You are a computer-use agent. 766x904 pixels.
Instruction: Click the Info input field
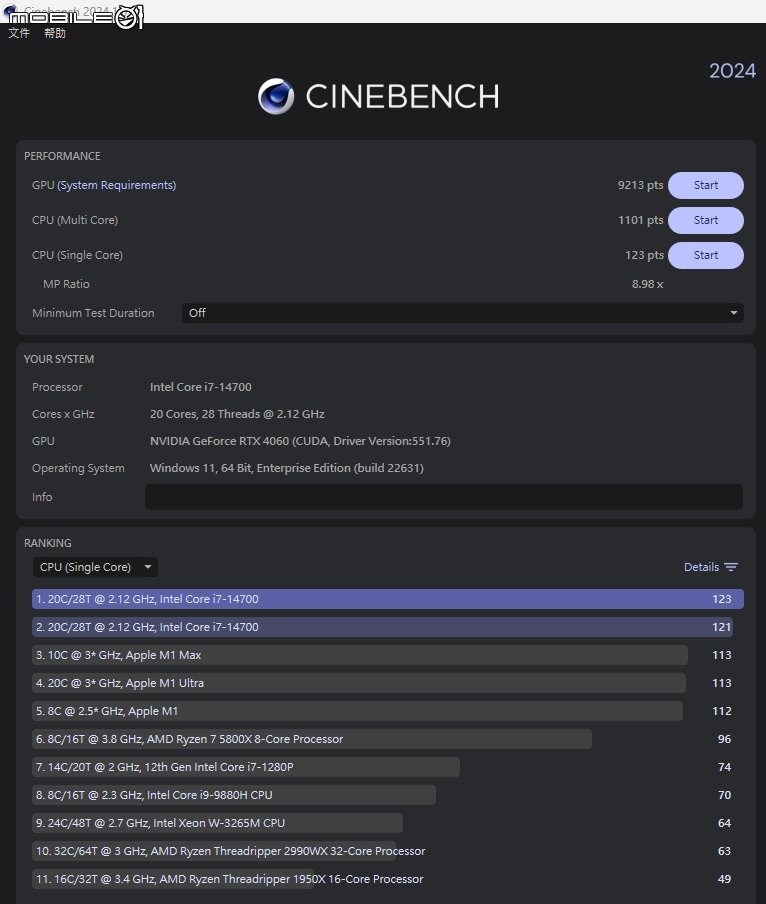pyautogui.click(x=444, y=497)
